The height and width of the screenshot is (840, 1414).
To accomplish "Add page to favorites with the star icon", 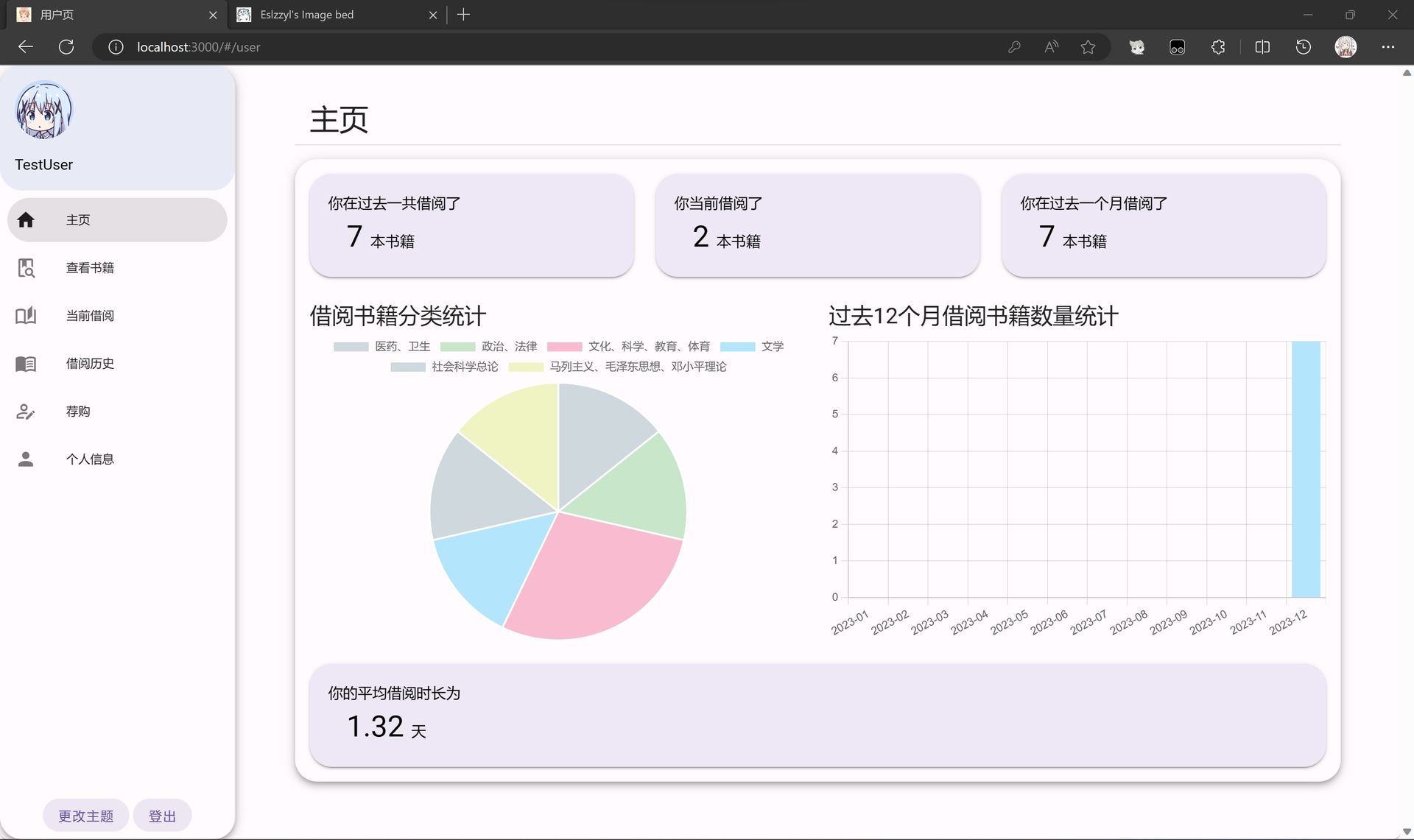I will point(1088,47).
